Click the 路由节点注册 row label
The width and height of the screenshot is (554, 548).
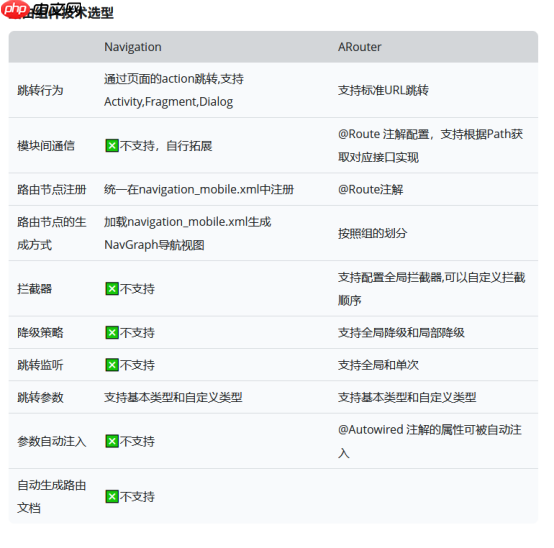click(52, 189)
